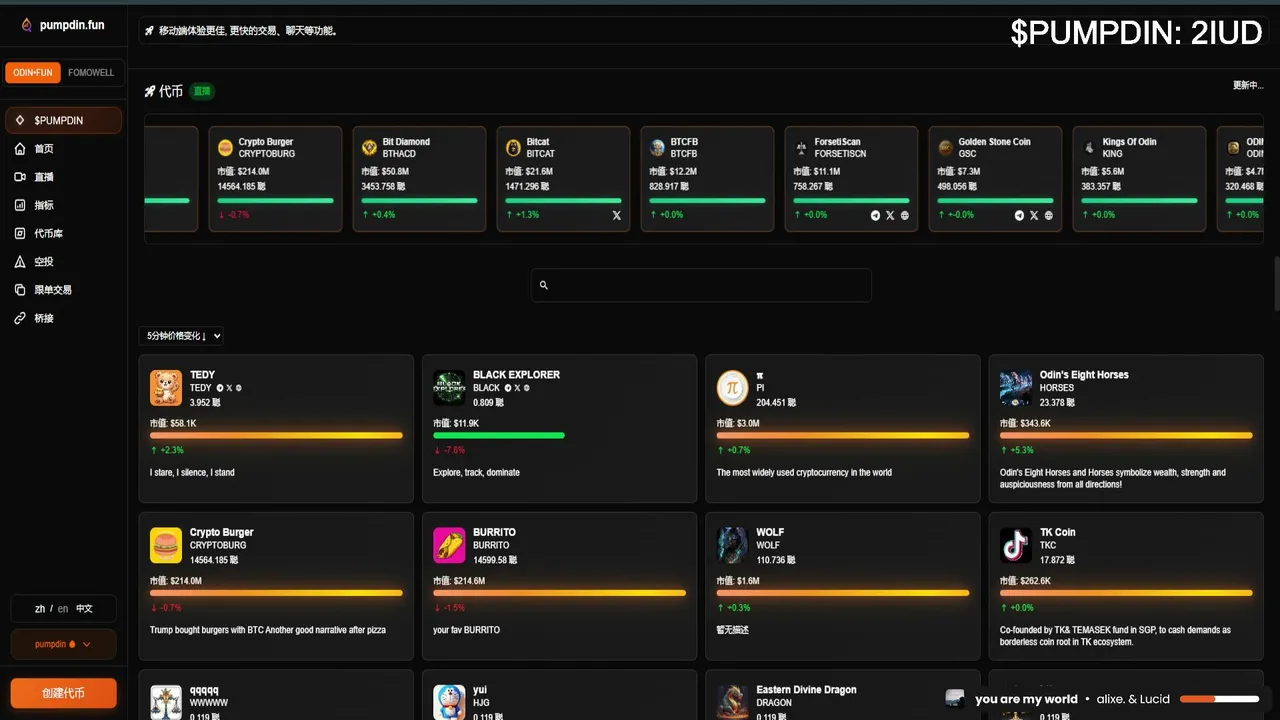
Task: Open the 直播 live stream sidebar icon
Action: coord(20,177)
